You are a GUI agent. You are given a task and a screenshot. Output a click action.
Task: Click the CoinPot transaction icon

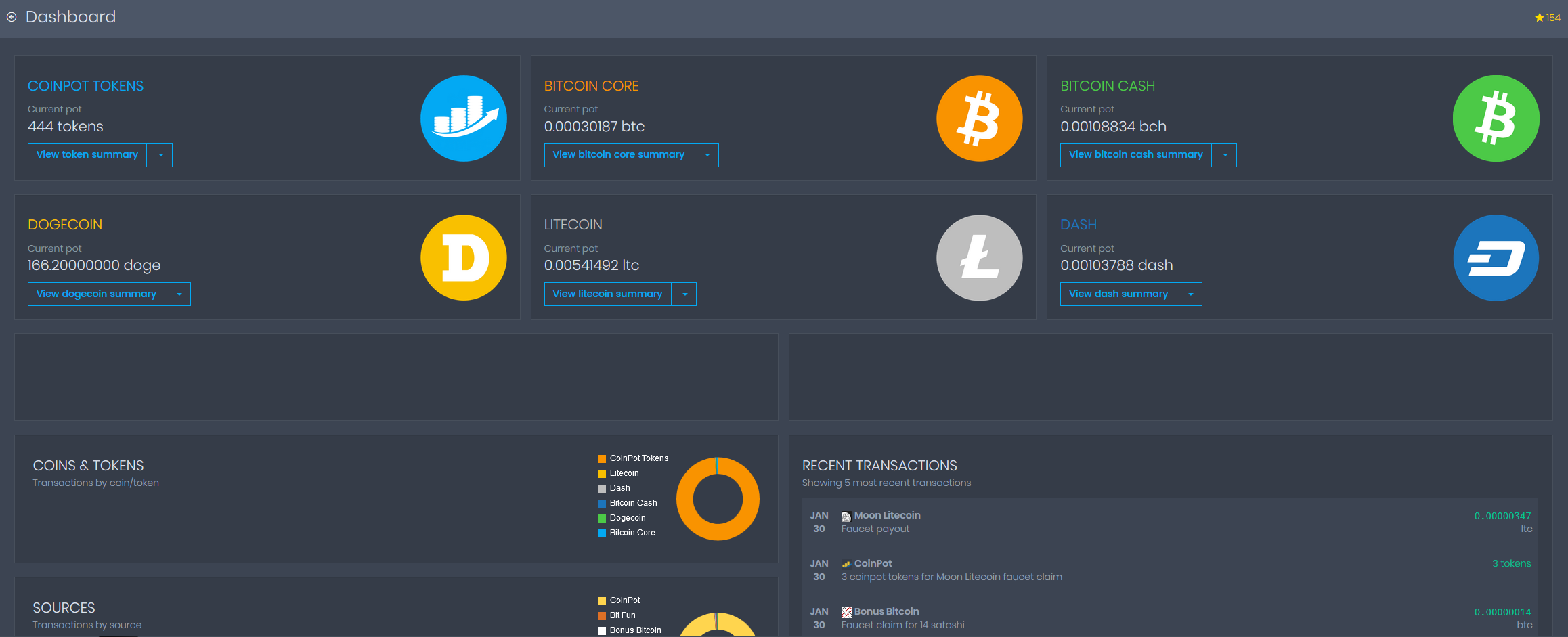(x=846, y=564)
